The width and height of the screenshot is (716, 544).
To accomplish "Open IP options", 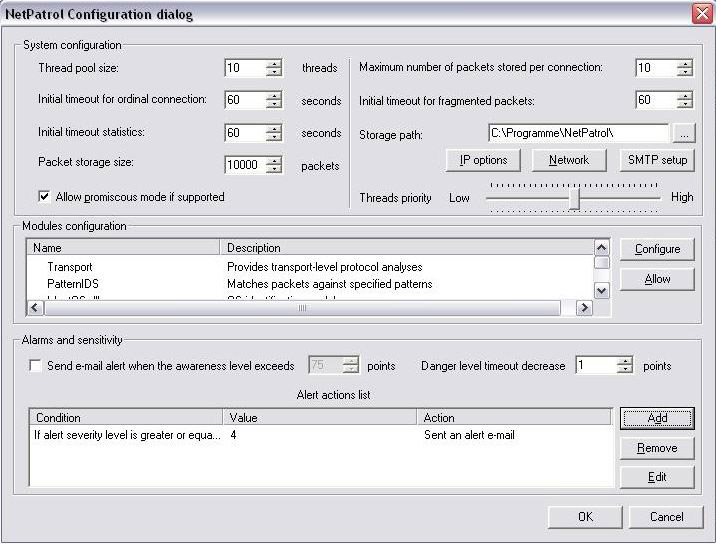I will pos(483,160).
